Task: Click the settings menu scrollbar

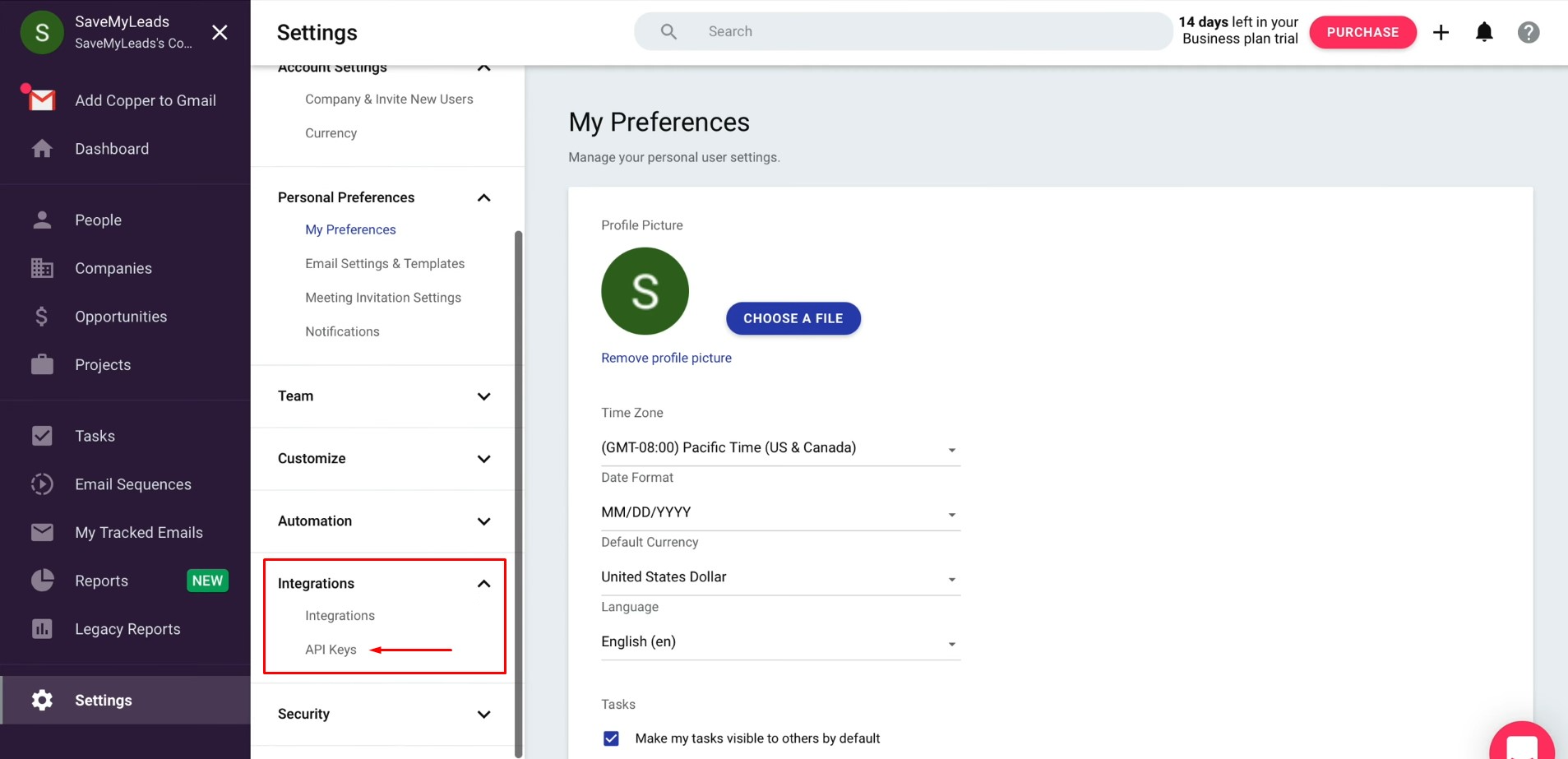Action: (x=518, y=493)
